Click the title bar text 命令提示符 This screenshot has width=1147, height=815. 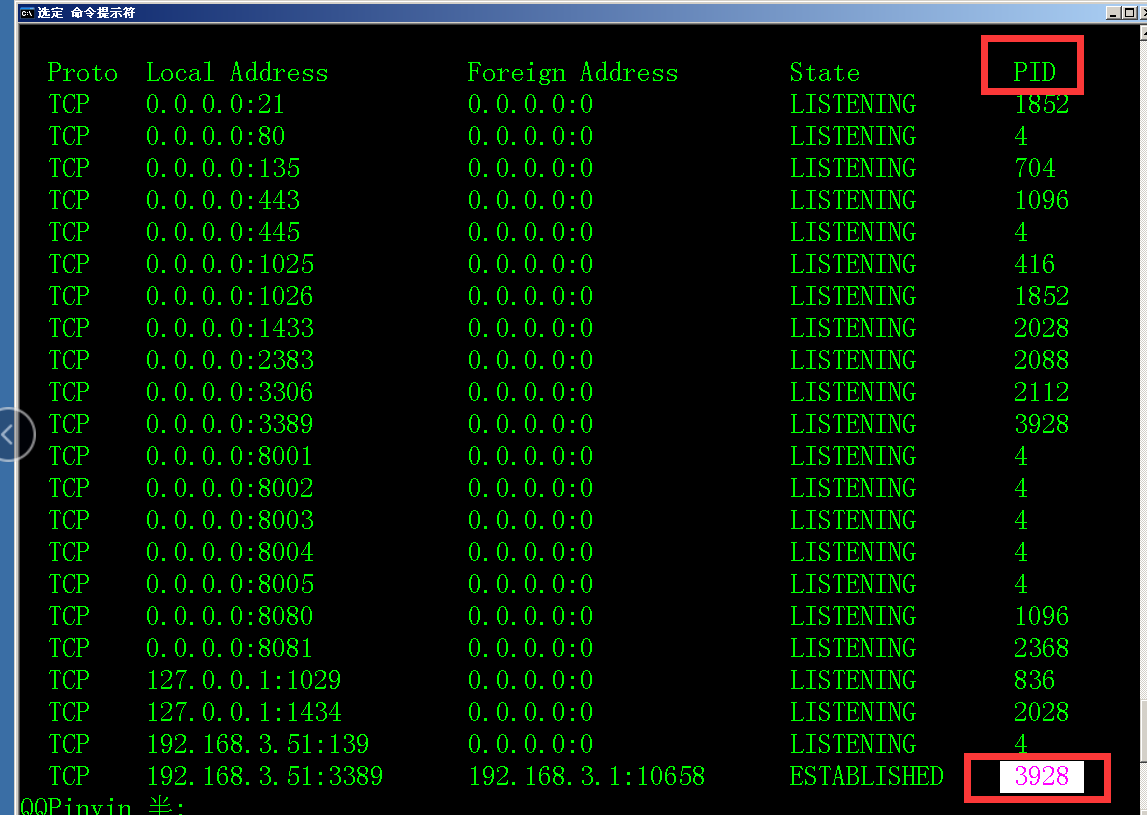pos(102,12)
